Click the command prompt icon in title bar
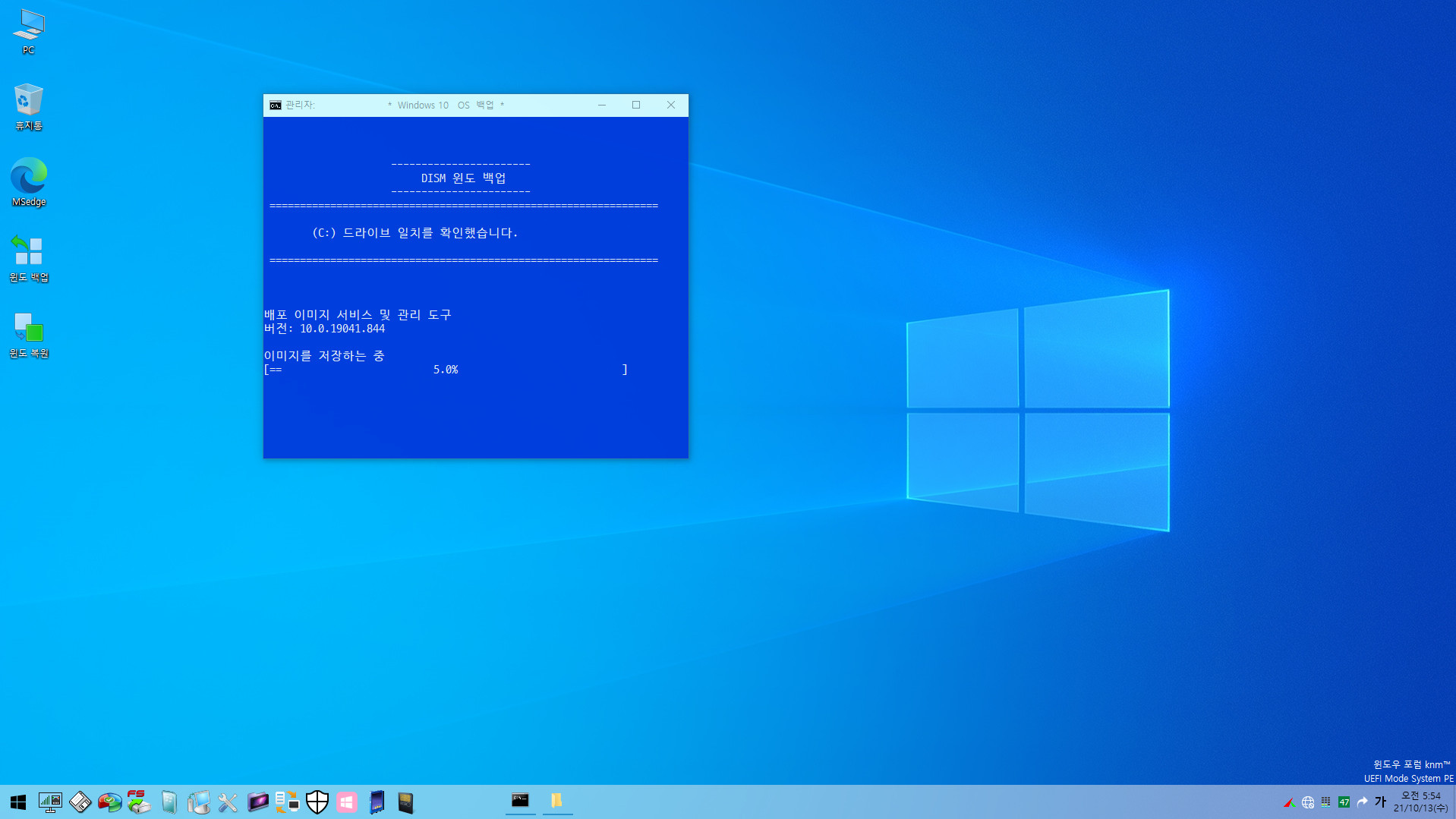Viewport: 1456px width, 819px height. click(x=276, y=106)
